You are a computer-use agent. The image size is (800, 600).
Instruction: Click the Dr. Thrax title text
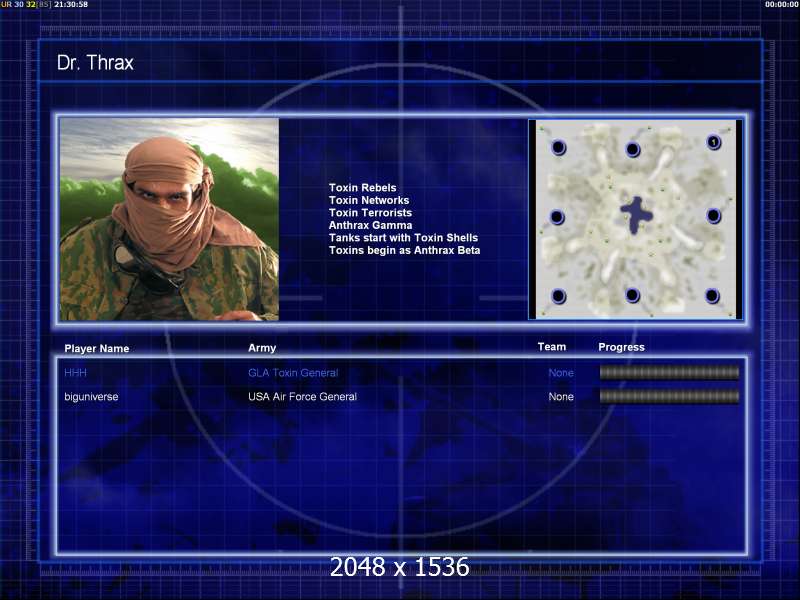(x=95, y=63)
